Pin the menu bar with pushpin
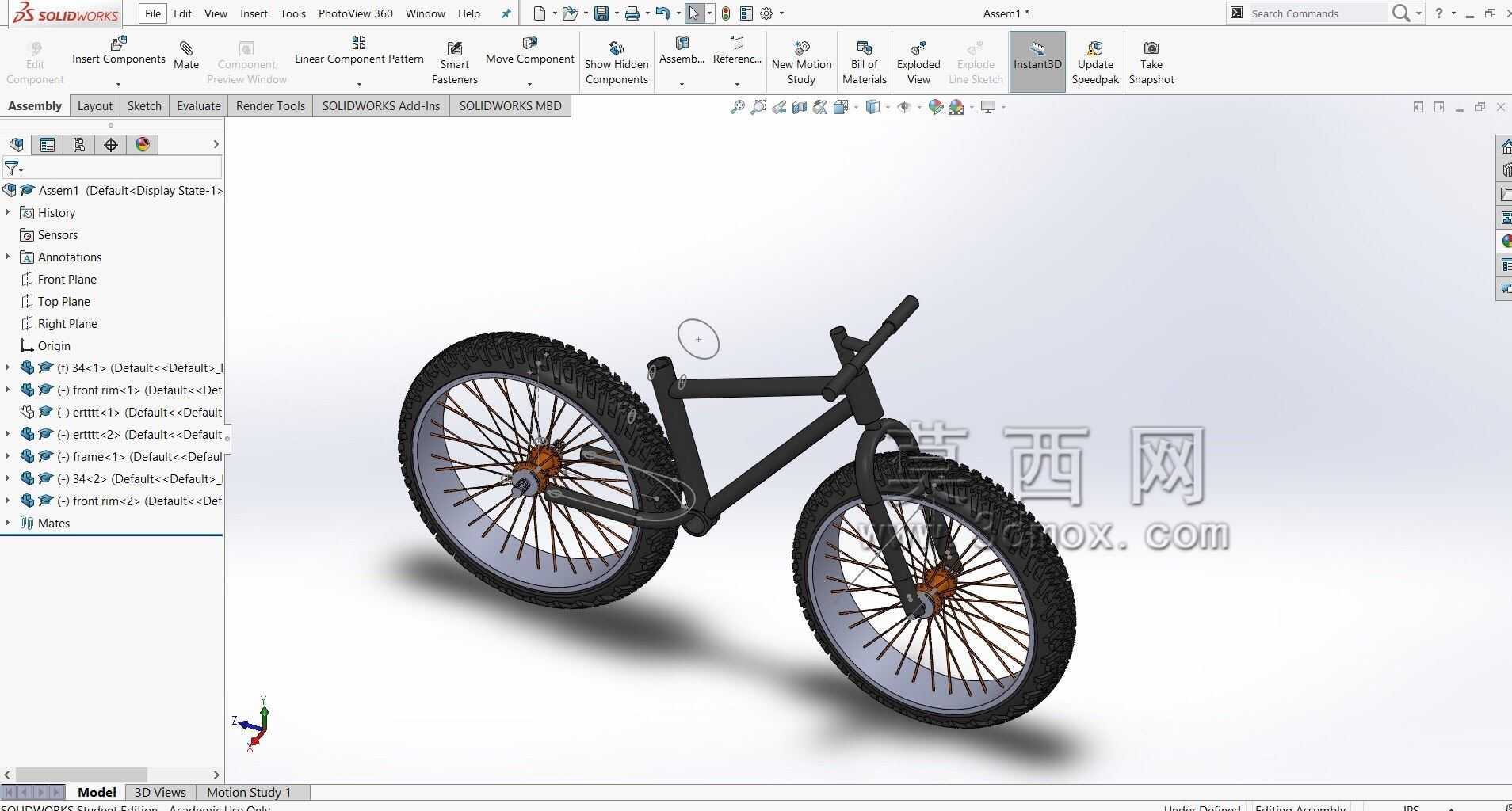 pos(506,13)
